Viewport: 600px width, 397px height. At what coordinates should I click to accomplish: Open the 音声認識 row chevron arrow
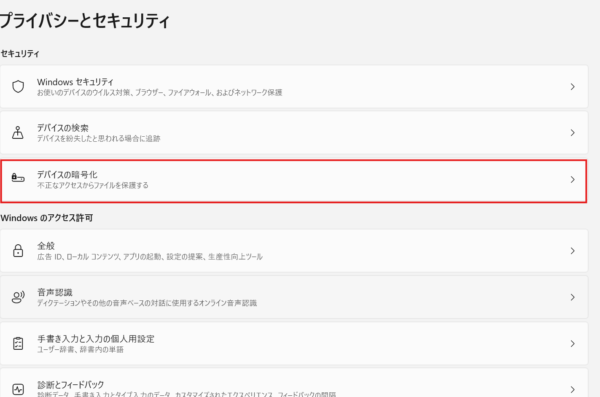tap(572, 297)
